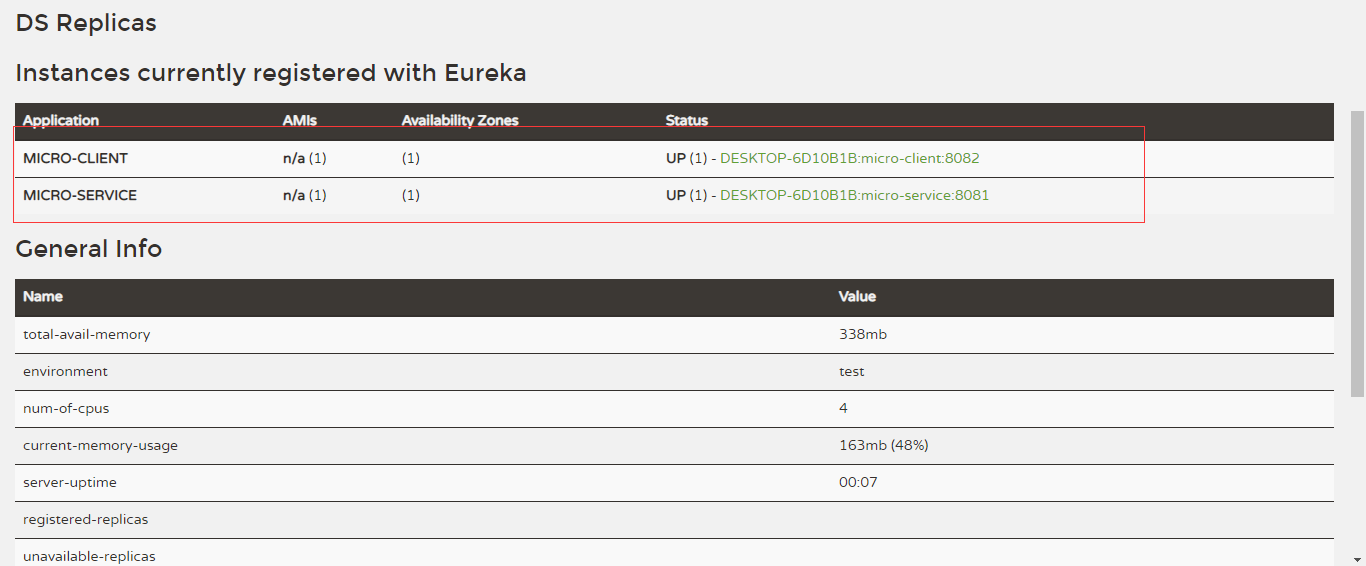Select the total-avail-memory row

(674, 335)
